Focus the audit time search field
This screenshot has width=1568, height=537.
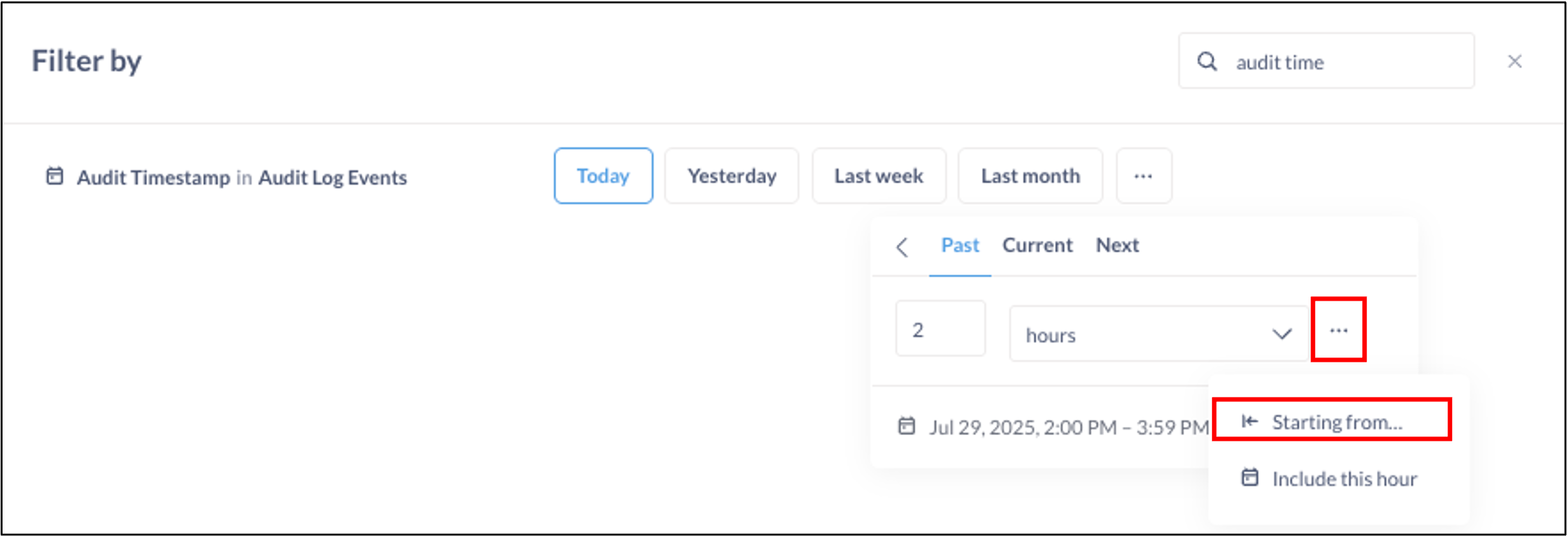[x=1344, y=62]
